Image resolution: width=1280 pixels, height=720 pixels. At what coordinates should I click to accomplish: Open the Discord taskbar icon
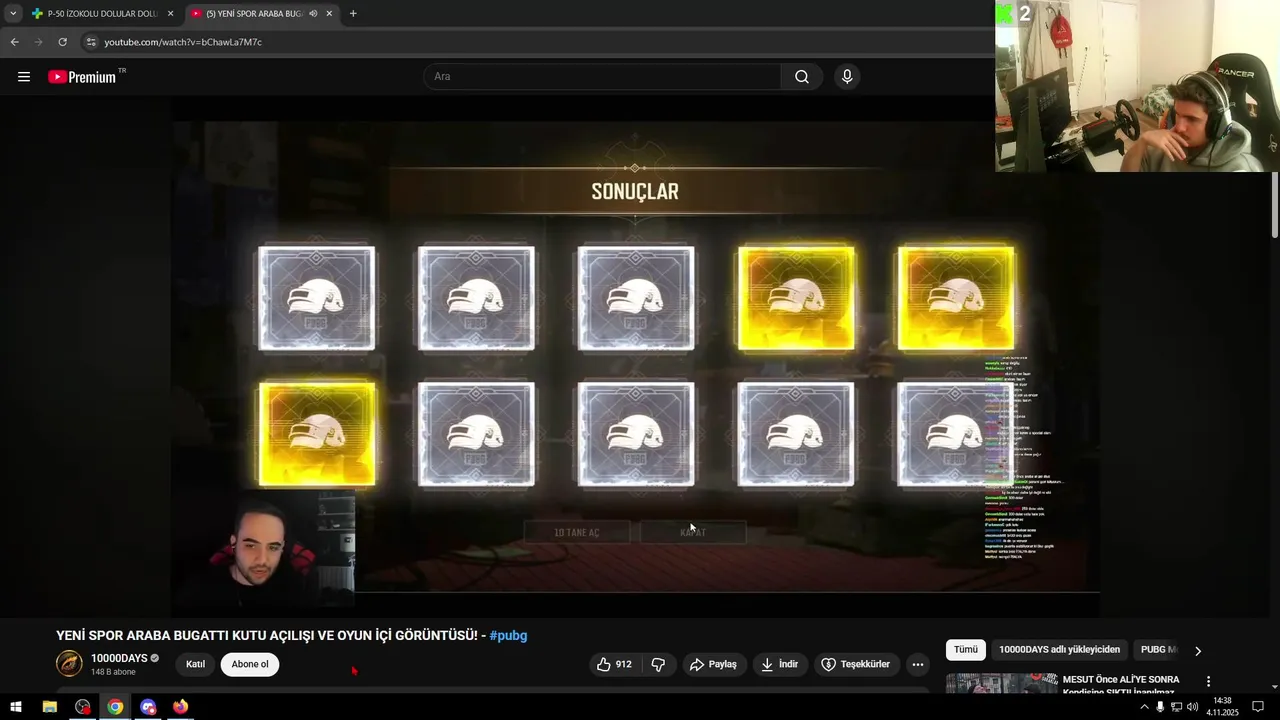(x=148, y=707)
